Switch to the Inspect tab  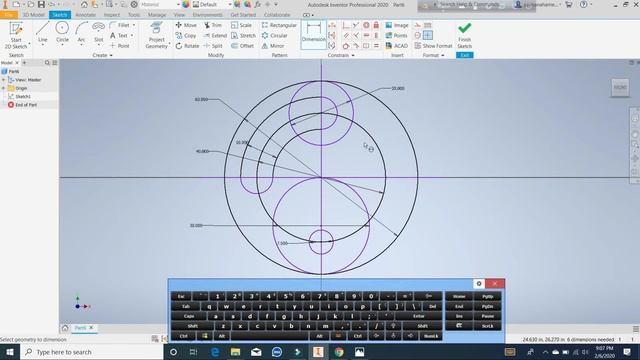tap(111, 15)
